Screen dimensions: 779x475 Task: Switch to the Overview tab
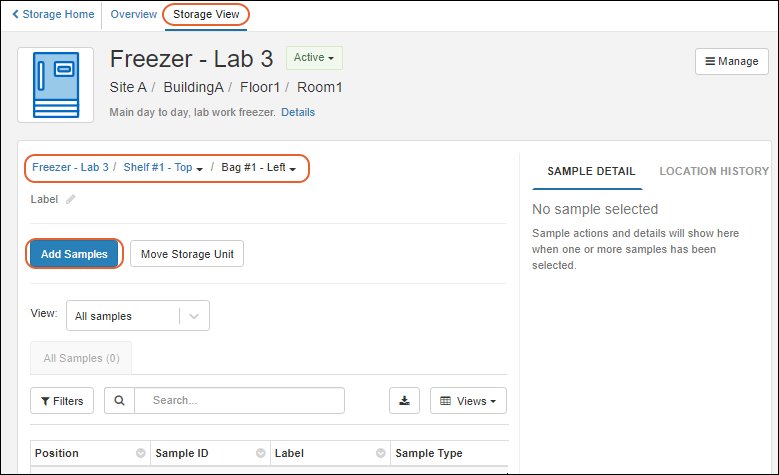[x=134, y=15]
